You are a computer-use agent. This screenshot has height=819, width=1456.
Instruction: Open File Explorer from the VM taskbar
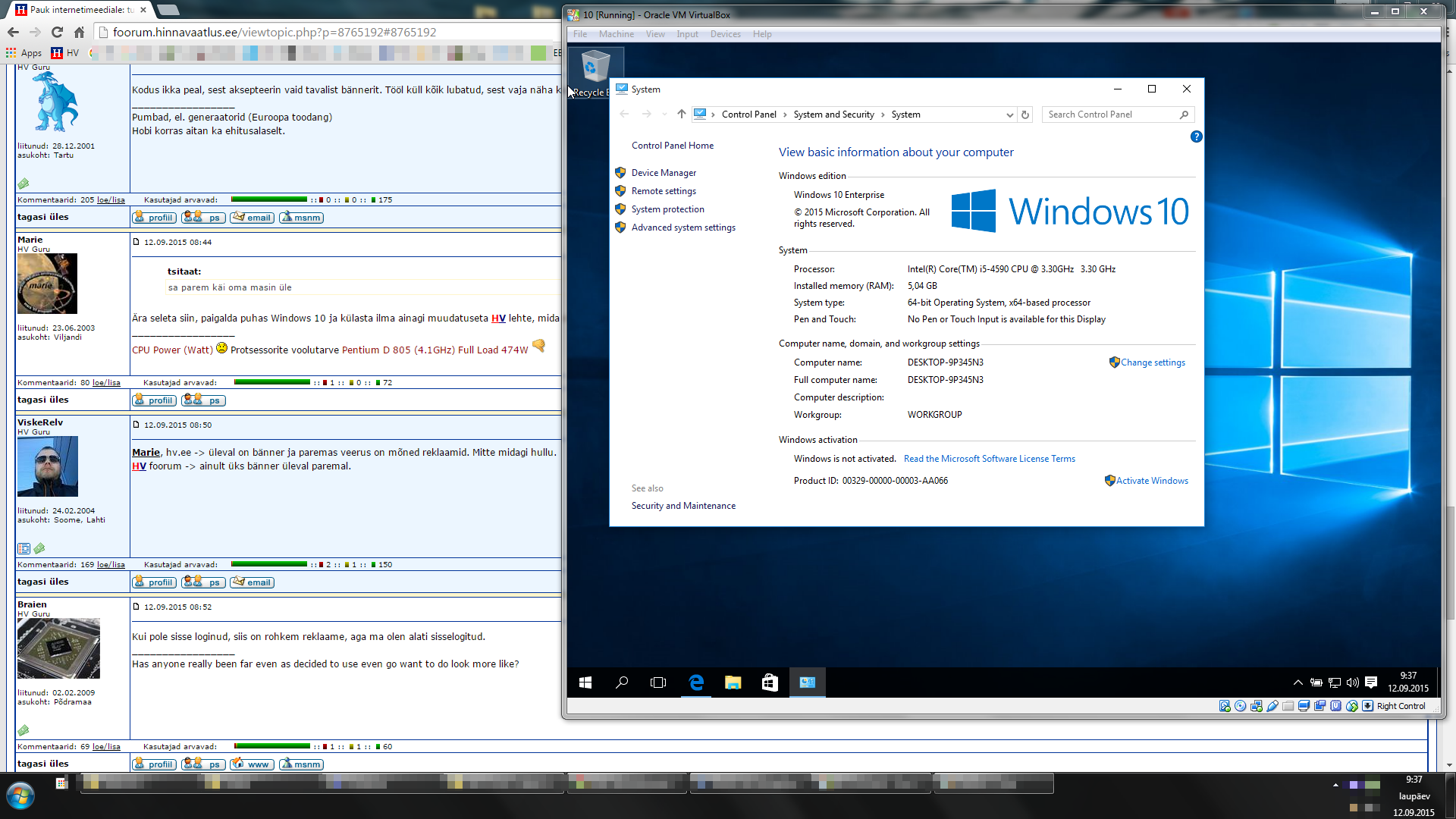point(733,682)
